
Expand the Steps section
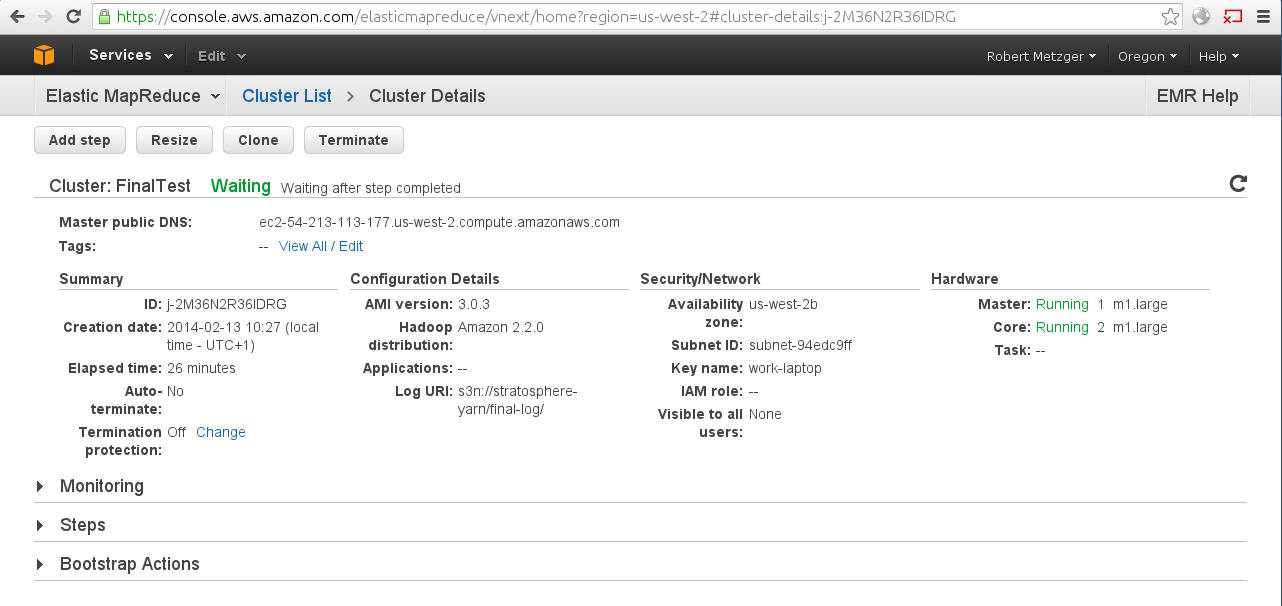pos(82,525)
